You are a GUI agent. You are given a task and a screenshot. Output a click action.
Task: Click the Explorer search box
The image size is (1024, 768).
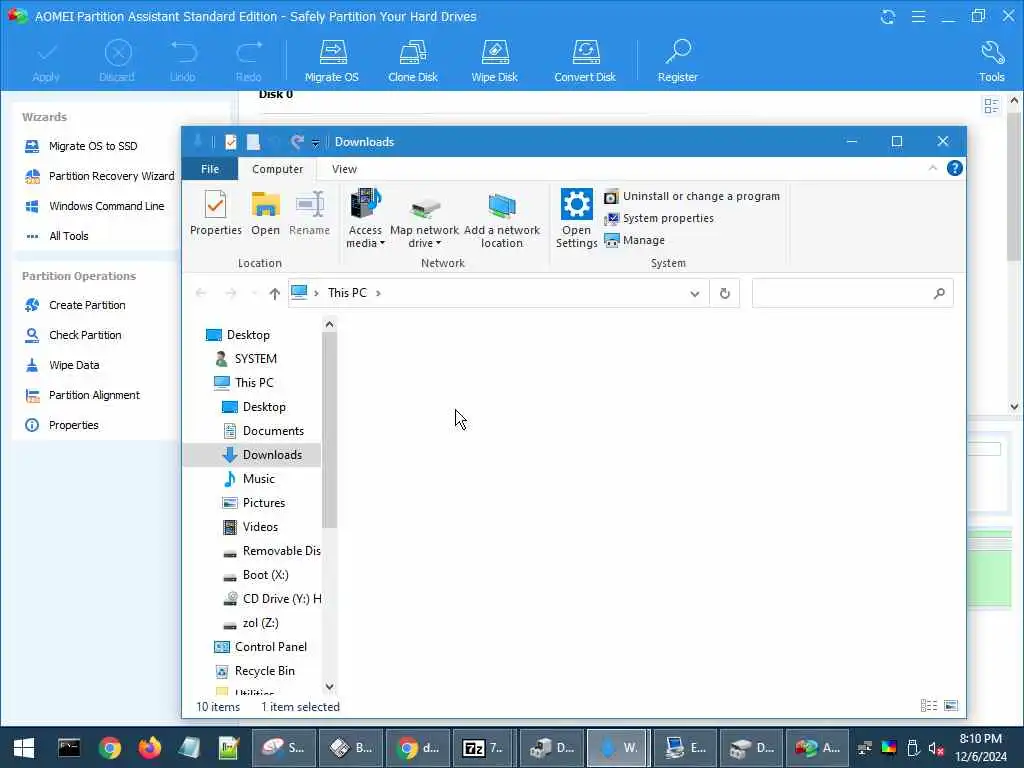(x=852, y=293)
